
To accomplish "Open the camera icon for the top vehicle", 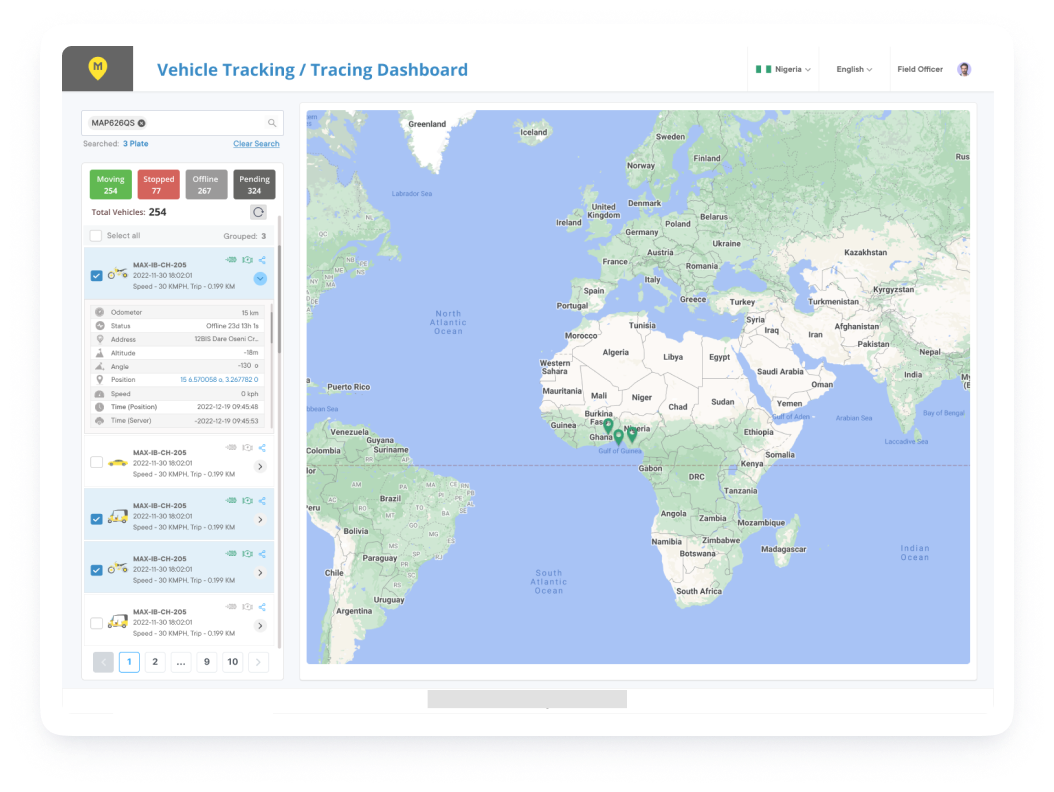I will 247,259.
